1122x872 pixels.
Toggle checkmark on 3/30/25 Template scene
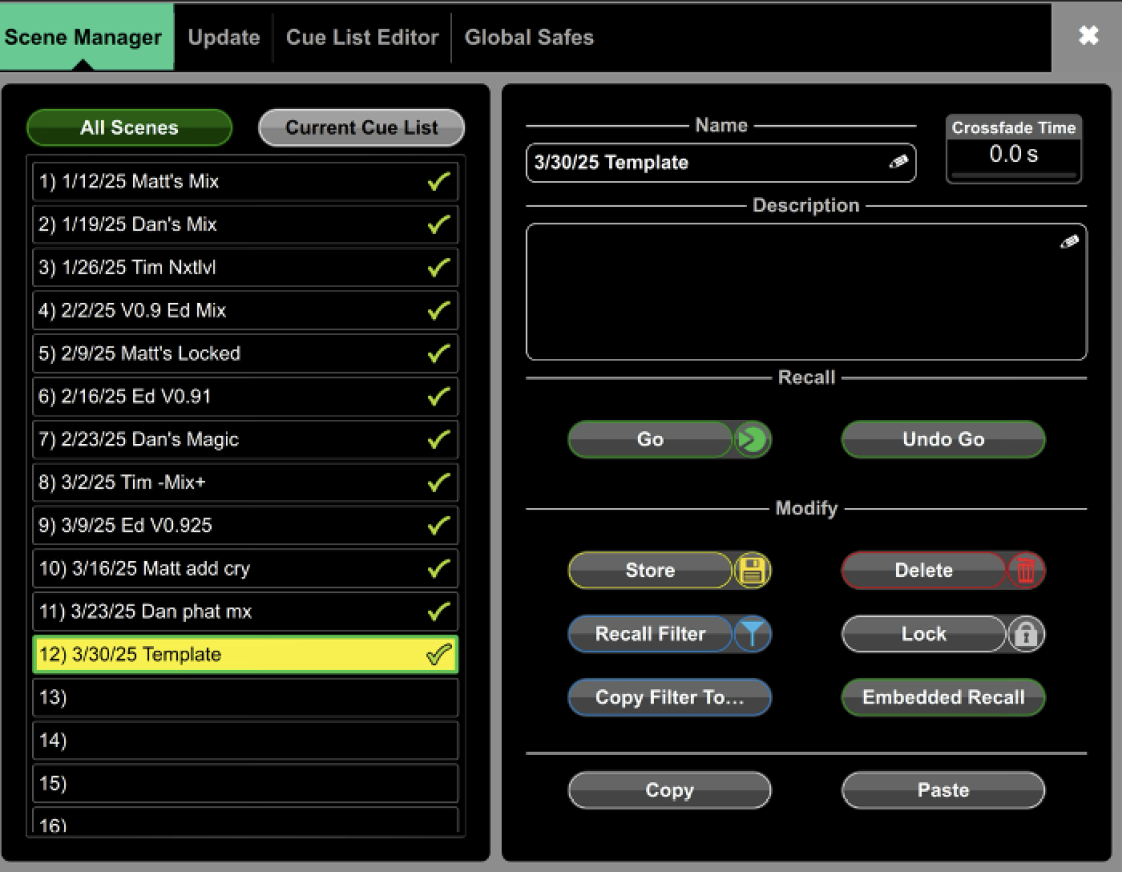pyautogui.click(x=438, y=655)
